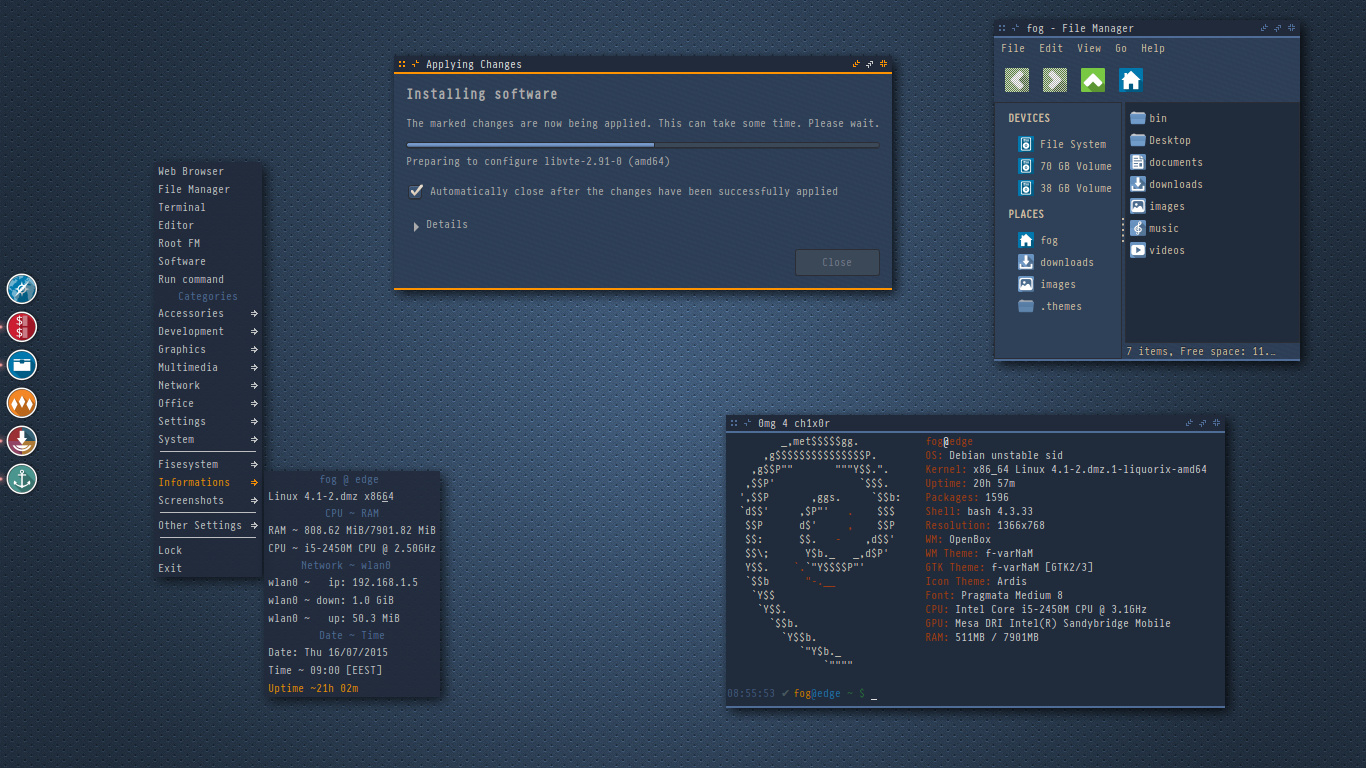Click the forward arrow in File Manager toolbar

(x=1055, y=80)
